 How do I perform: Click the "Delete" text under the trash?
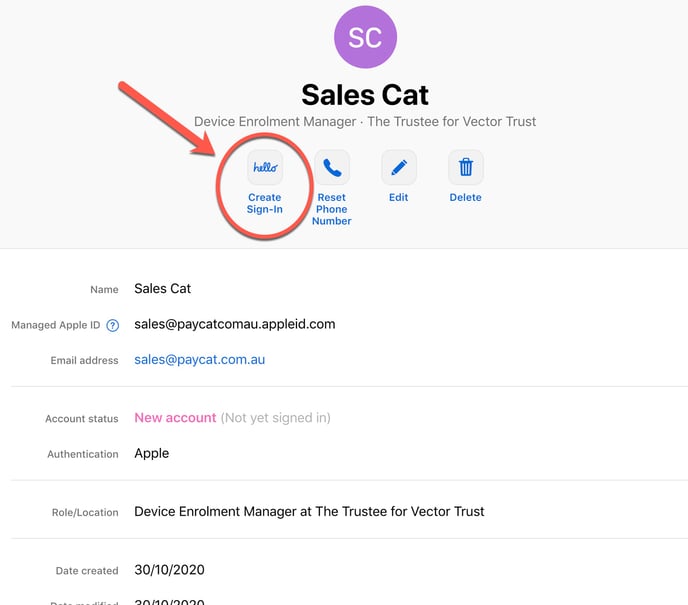pyautogui.click(x=465, y=197)
